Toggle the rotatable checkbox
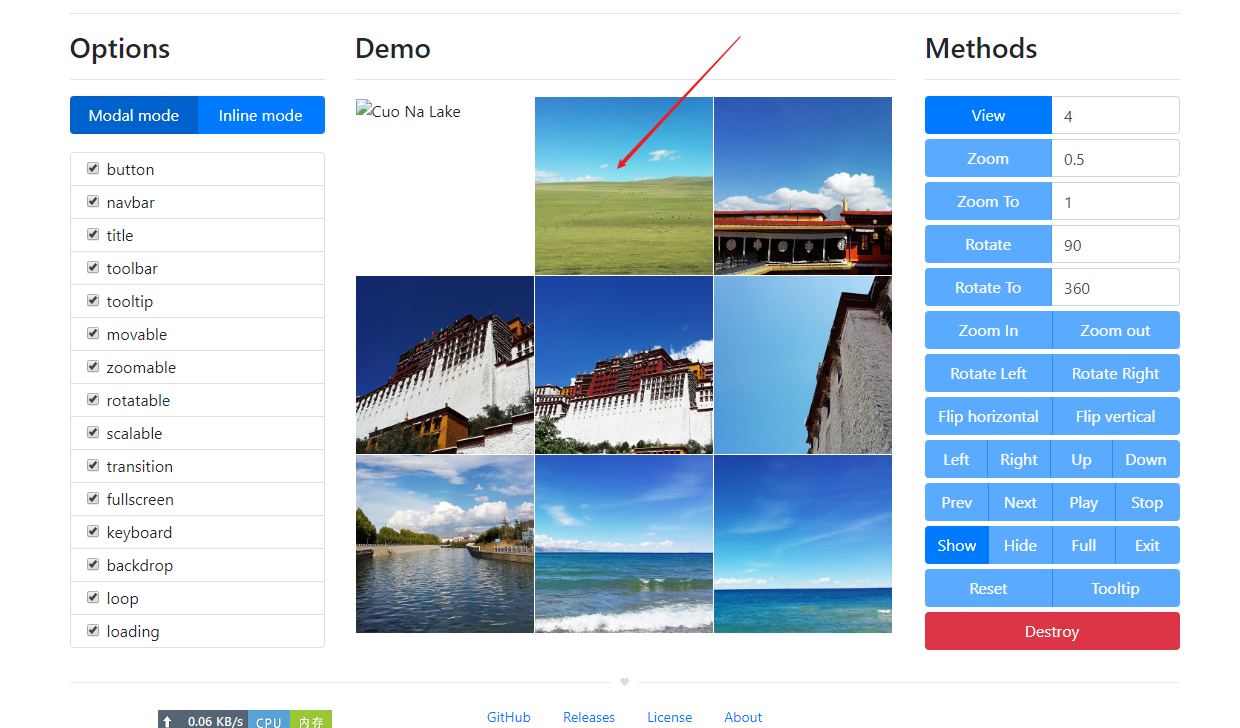This screenshot has height=728, width=1240. [x=93, y=400]
